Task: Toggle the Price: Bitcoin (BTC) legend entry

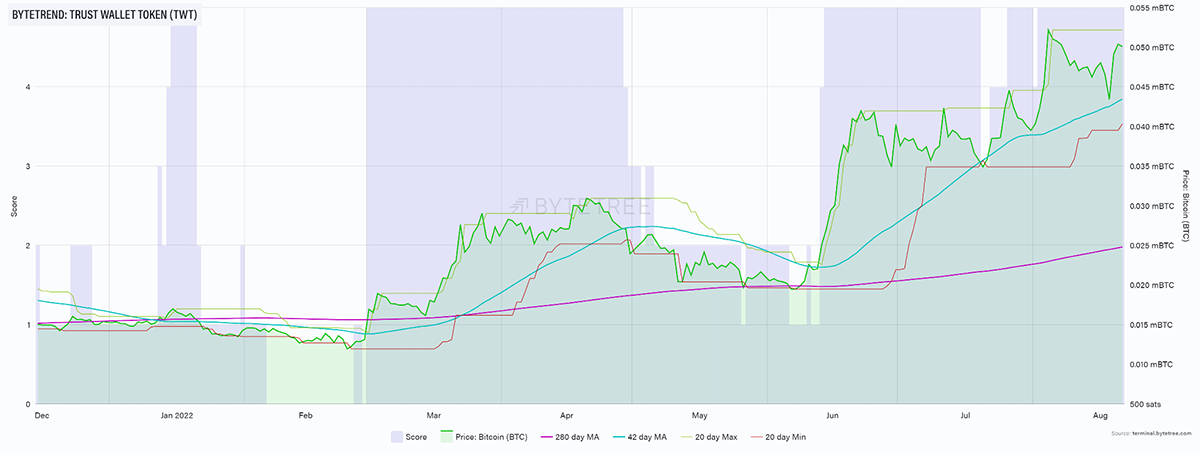Action: point(484,437)
